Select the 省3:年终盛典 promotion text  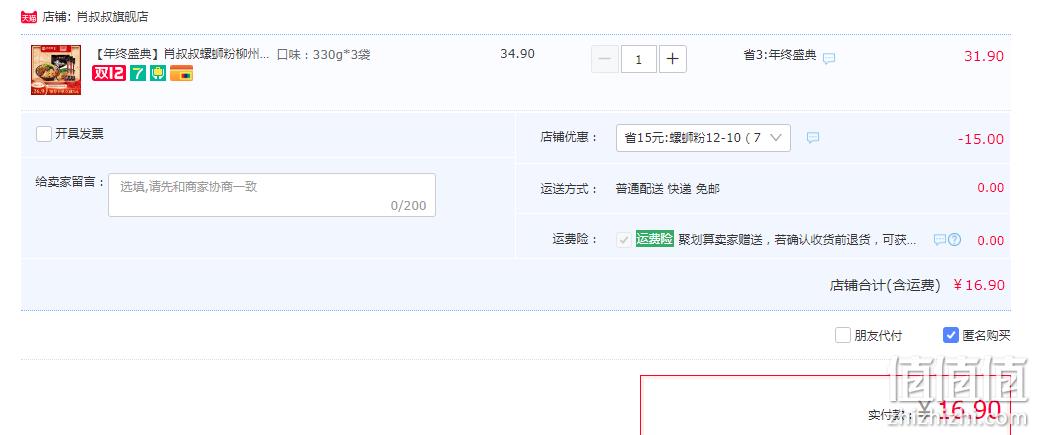click(x=780, y=56)
